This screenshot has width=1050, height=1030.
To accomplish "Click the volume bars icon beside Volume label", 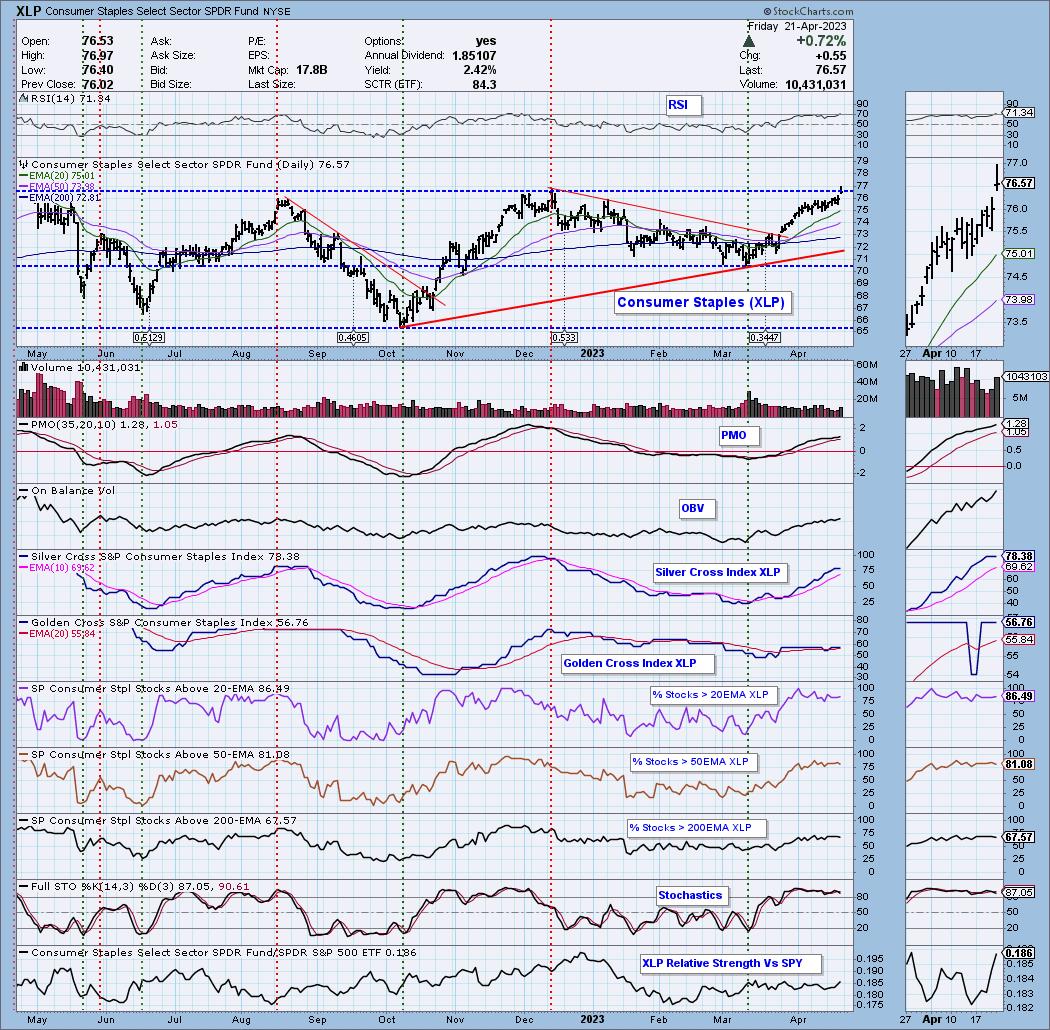I will (23, 367).
